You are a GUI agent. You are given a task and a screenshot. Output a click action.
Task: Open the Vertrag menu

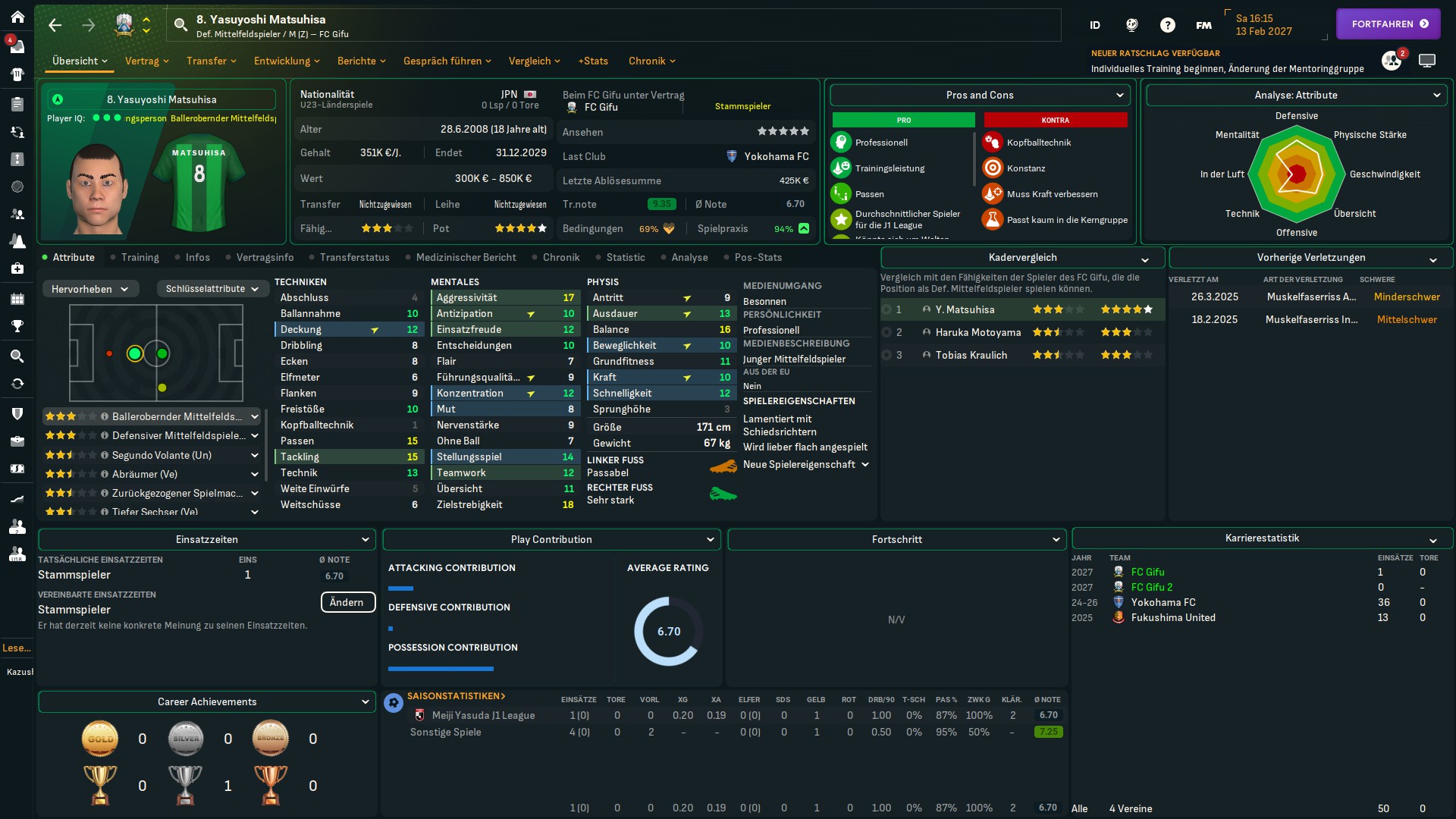(146, 61)
